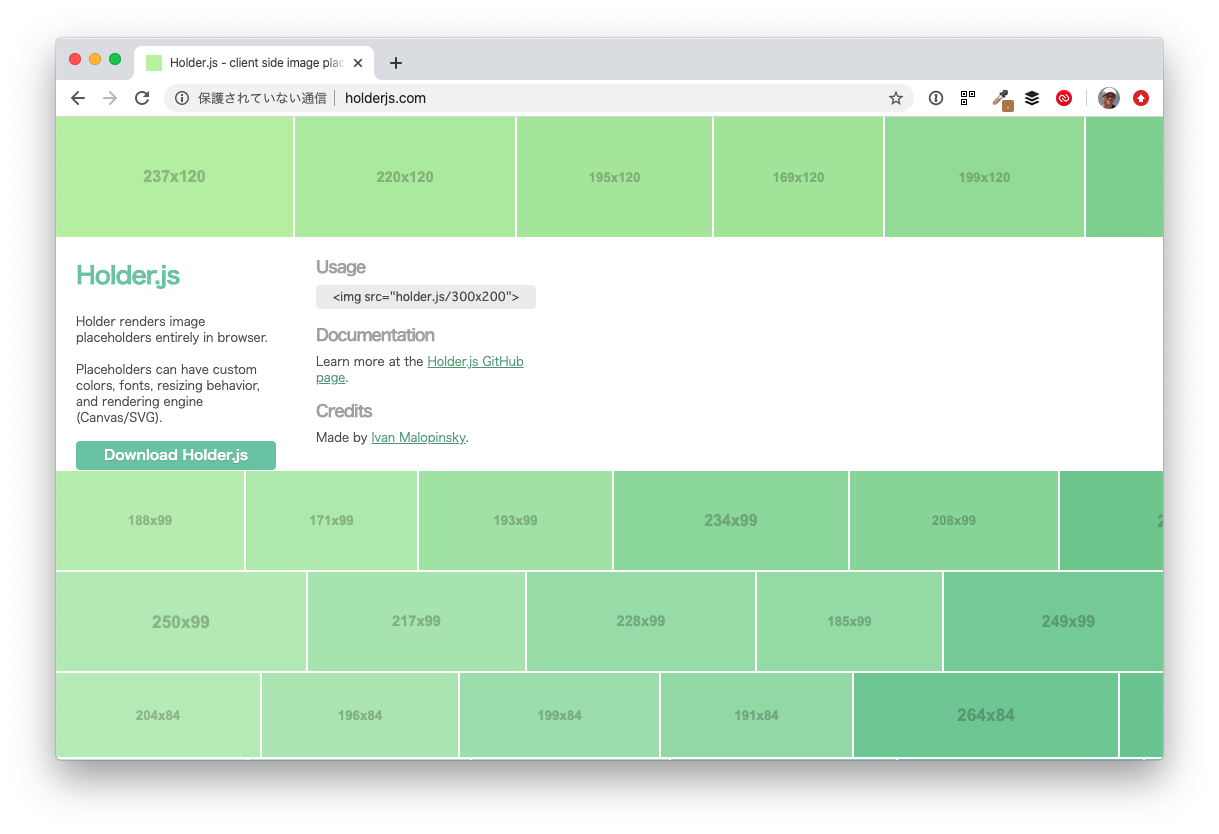Click the 234x99 placeholder image
Screen dimensions: 1219x834
(x=731, y=520)
